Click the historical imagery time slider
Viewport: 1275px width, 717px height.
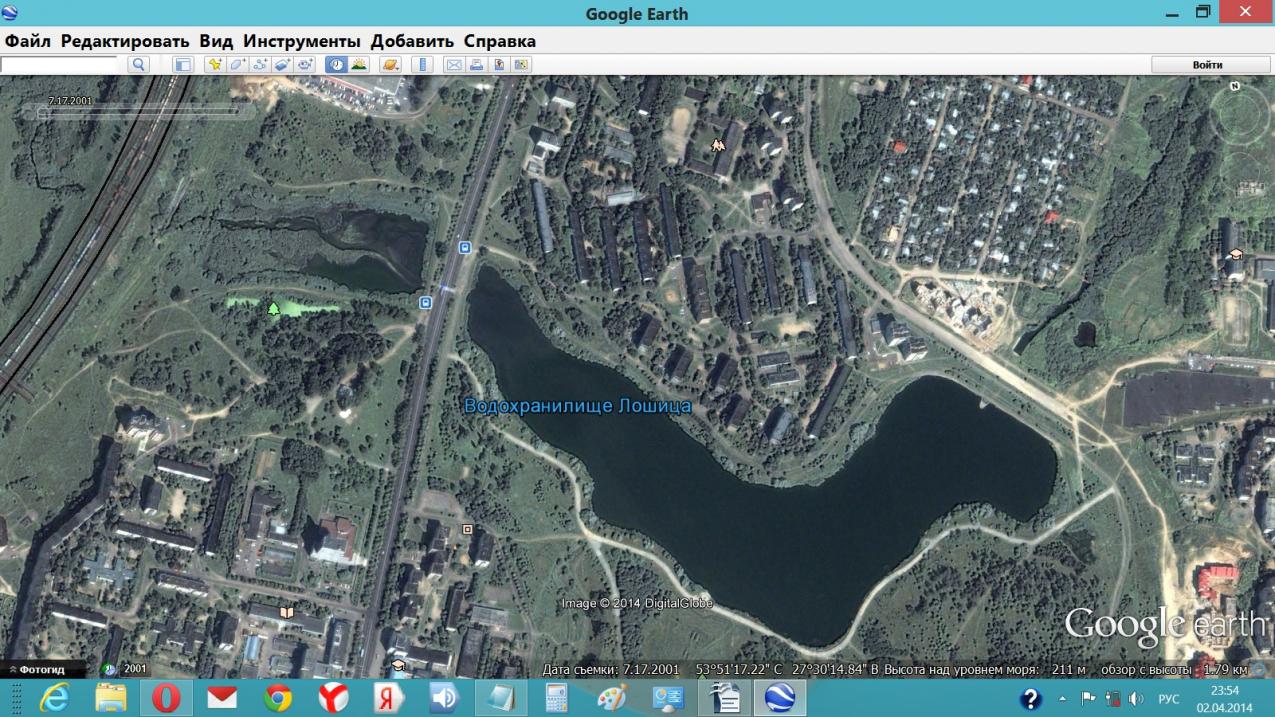140,112
